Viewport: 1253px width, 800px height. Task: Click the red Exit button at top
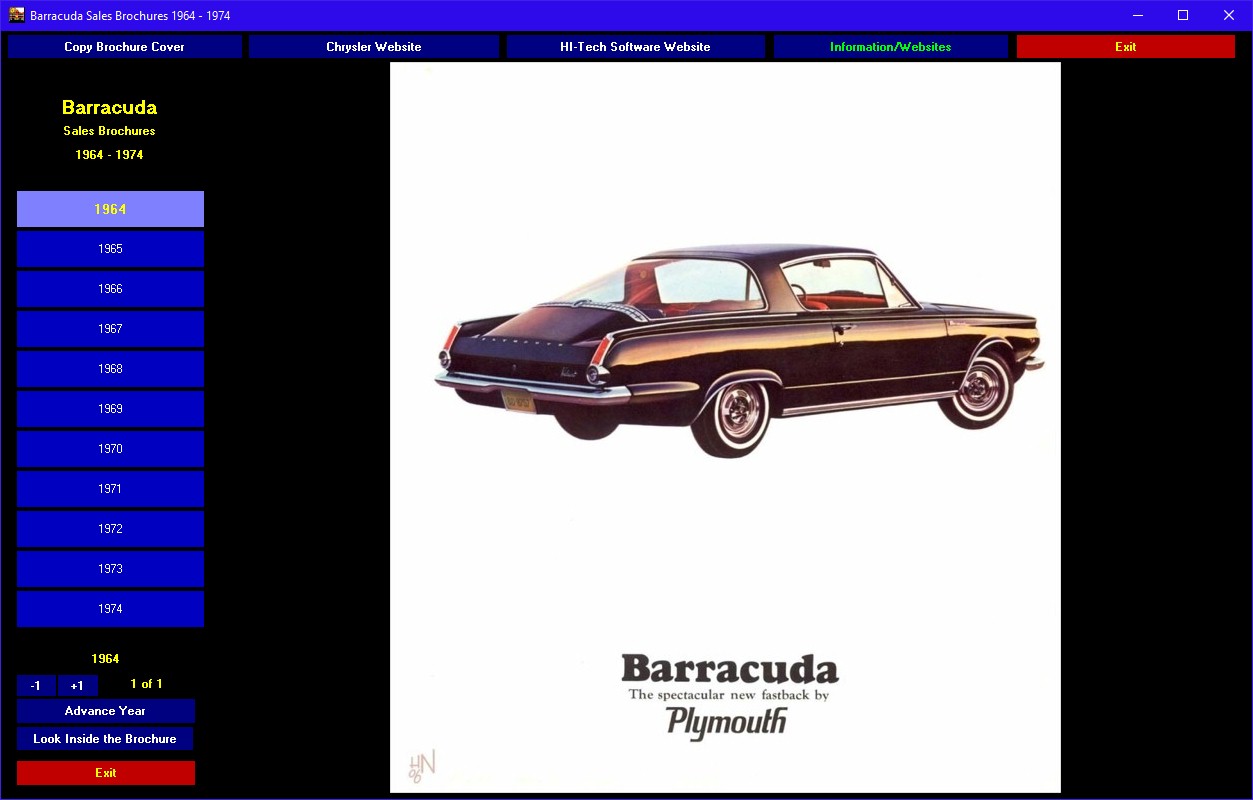tap(1126, 47)
